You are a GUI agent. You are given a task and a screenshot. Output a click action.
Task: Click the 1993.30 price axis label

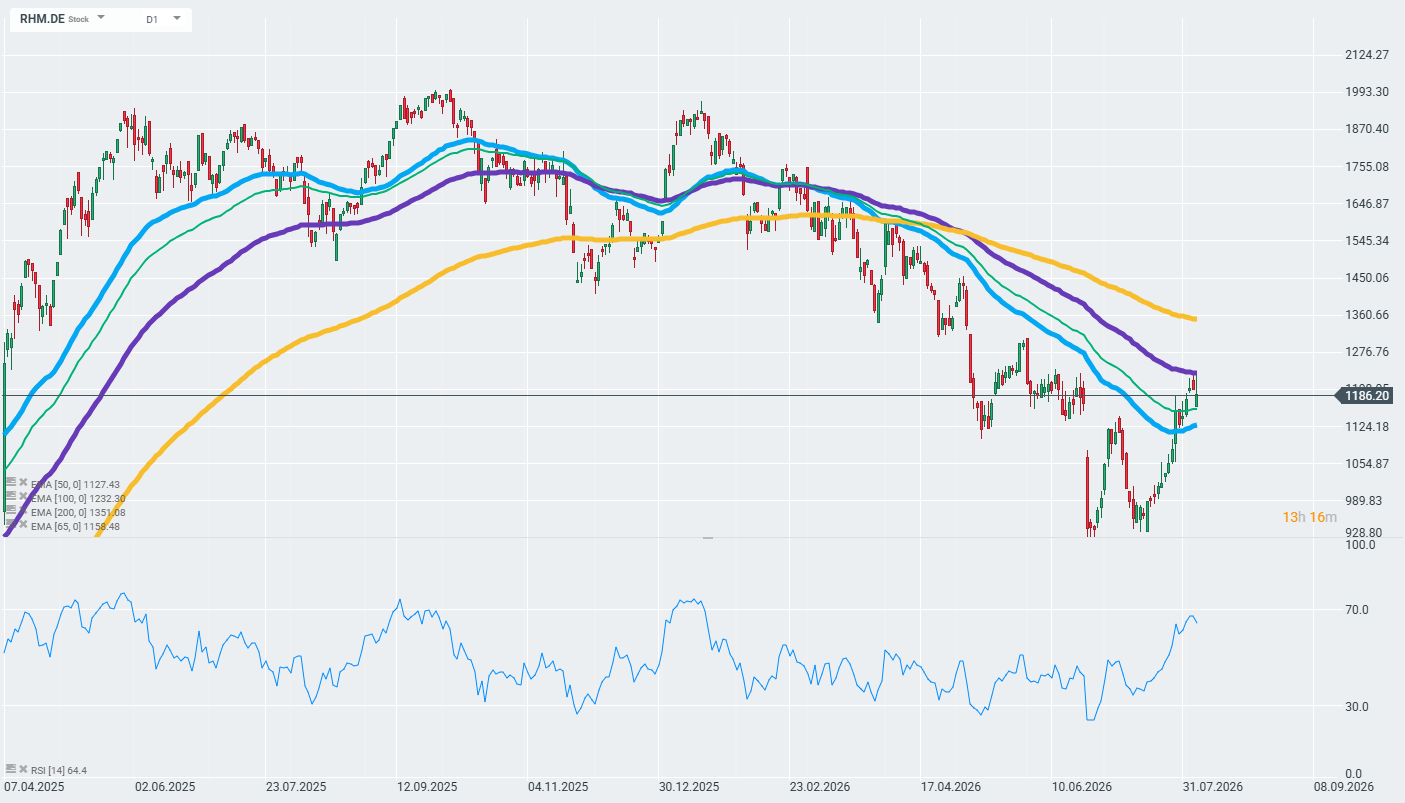pyautogui.click(x=1367, y=92)
